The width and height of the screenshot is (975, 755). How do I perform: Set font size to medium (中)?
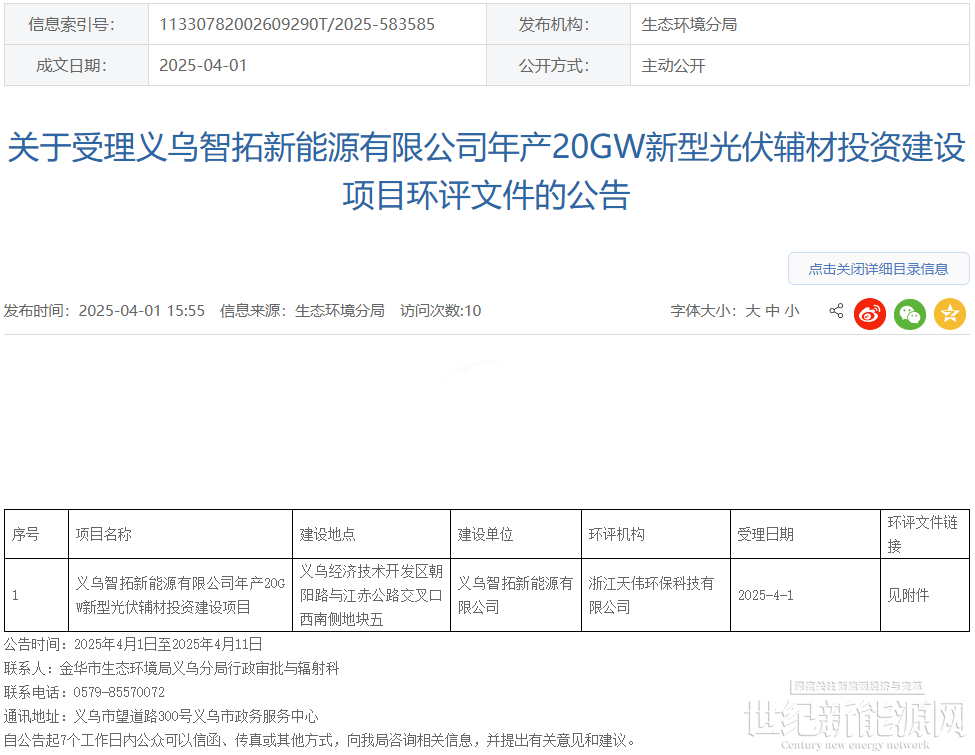(773, 311)
